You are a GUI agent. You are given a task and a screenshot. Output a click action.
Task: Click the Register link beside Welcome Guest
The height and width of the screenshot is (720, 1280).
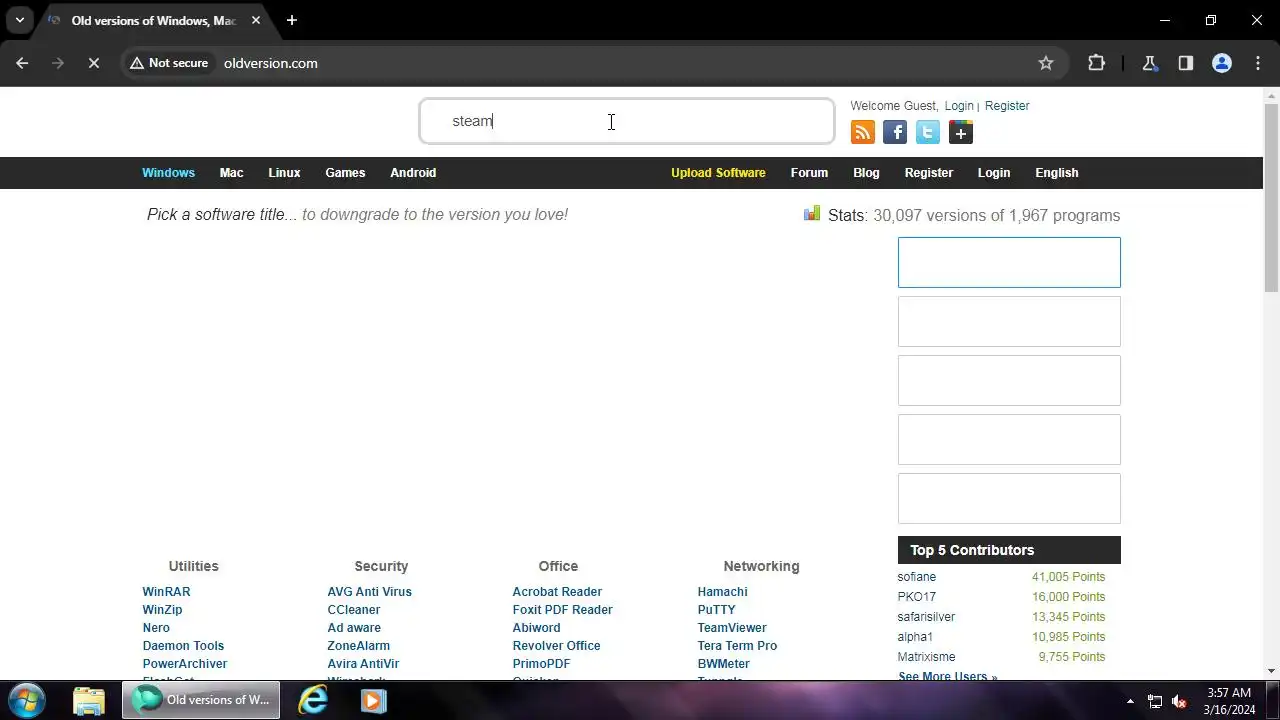pyautogui.click(x=1007, y=106)
